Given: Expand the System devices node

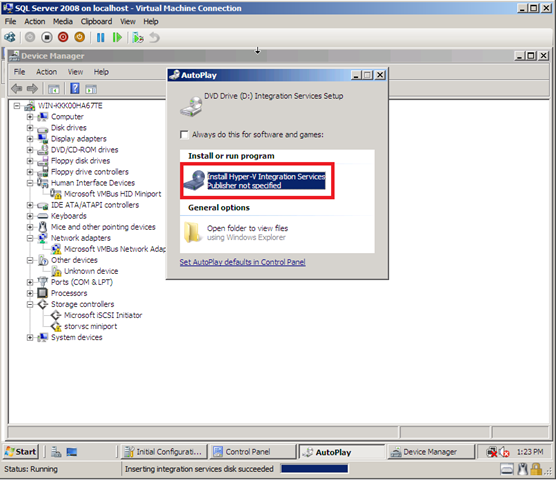Looking at the screenshot, I should [30, 337].
